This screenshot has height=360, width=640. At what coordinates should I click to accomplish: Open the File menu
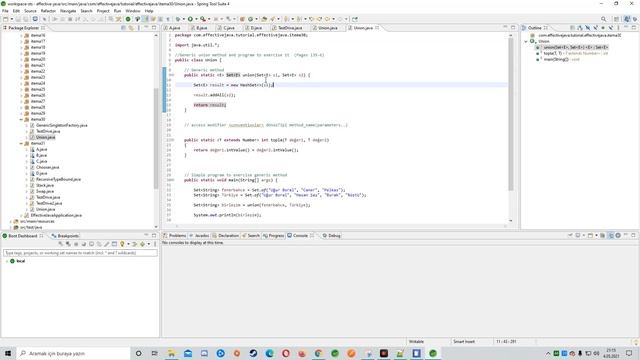click(5, 11)
